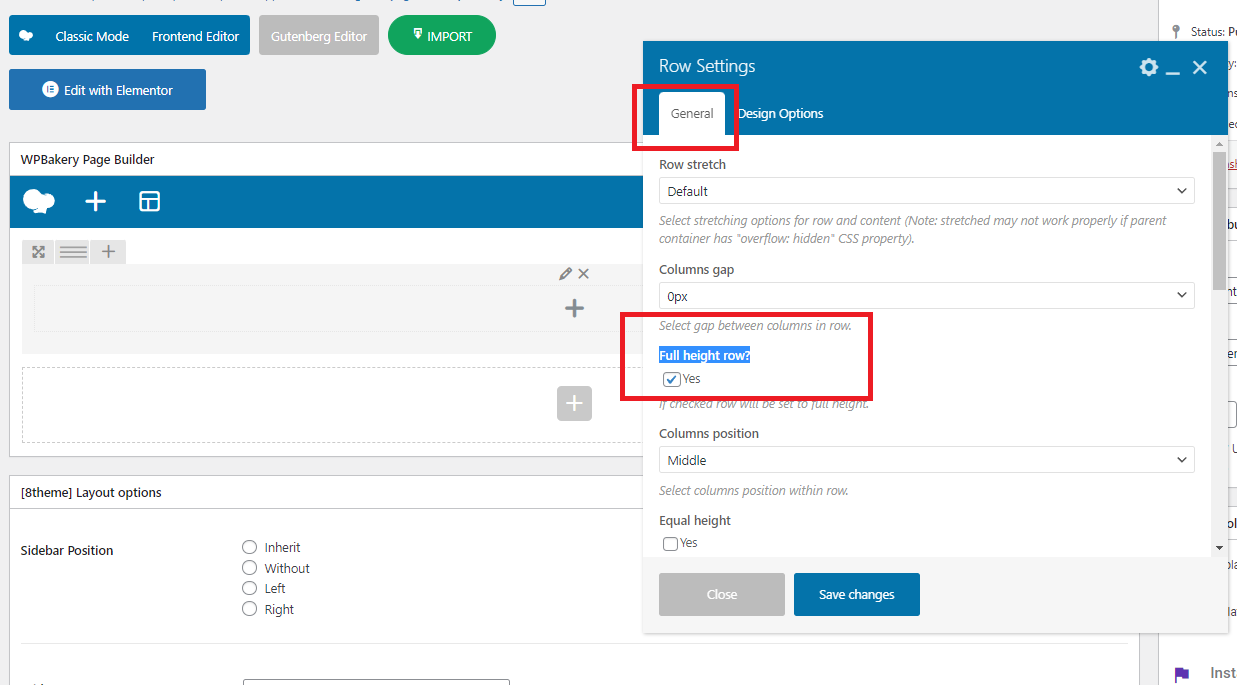Click the row layout lines handle
Viewport: 1237px width, 685px height.
tap(73, 252)
